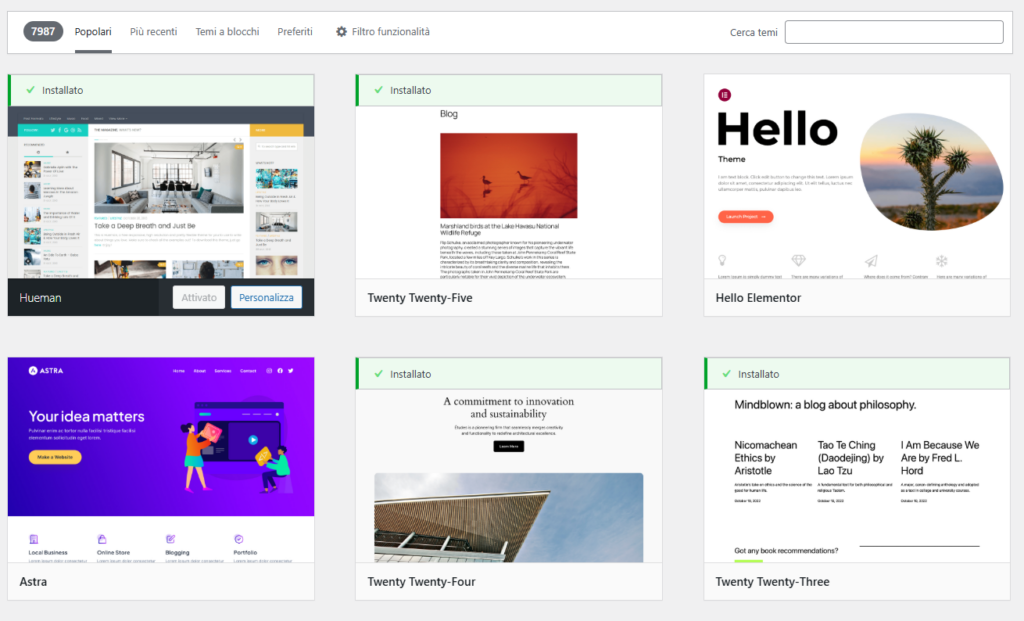This screenshot has width=1024, height=621.
Task: Focus the Cerca temi search field
Action: pyautogui.click(x=893, y=32)
